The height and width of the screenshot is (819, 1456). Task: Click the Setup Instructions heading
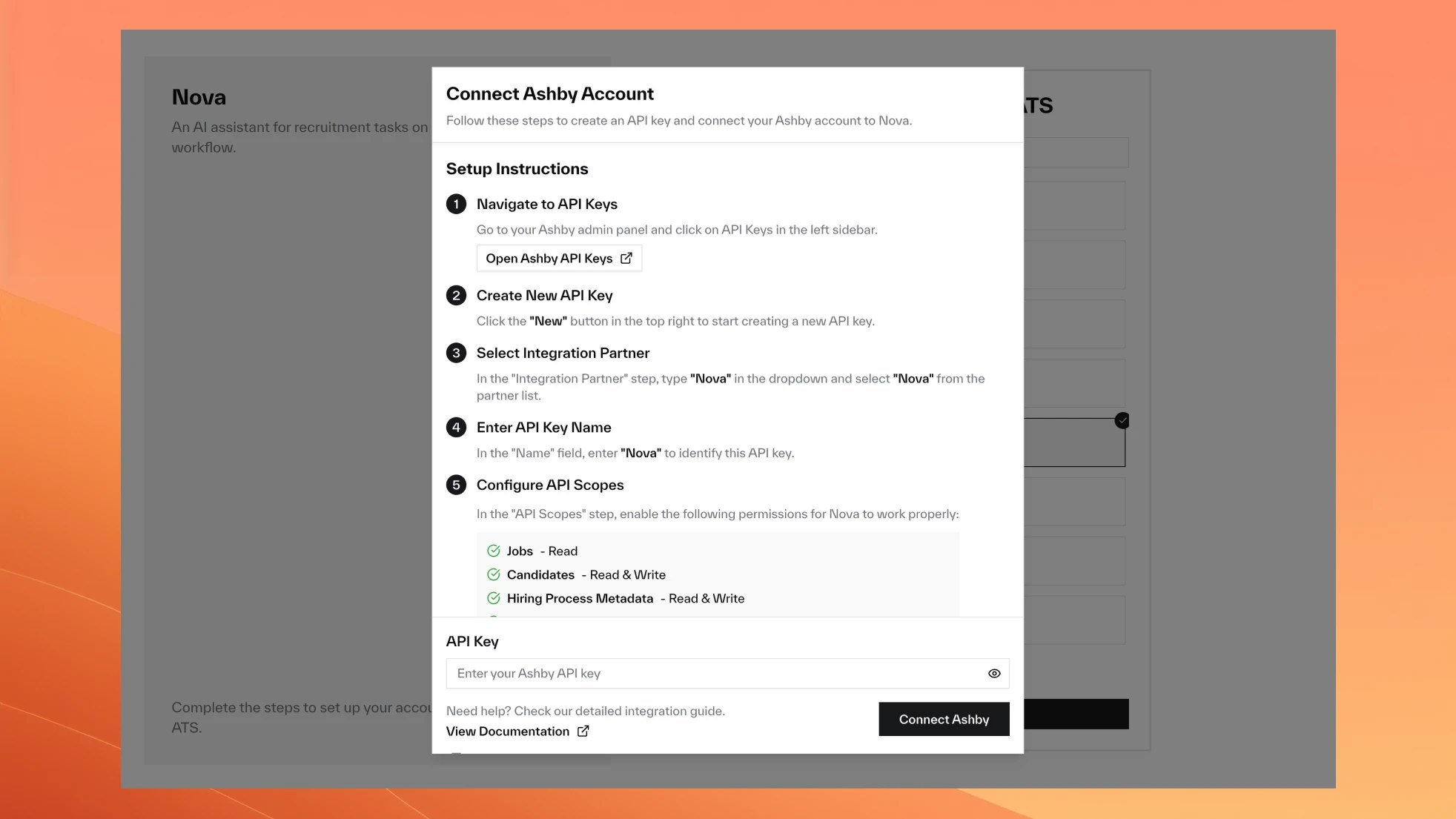tap(517, 168)
